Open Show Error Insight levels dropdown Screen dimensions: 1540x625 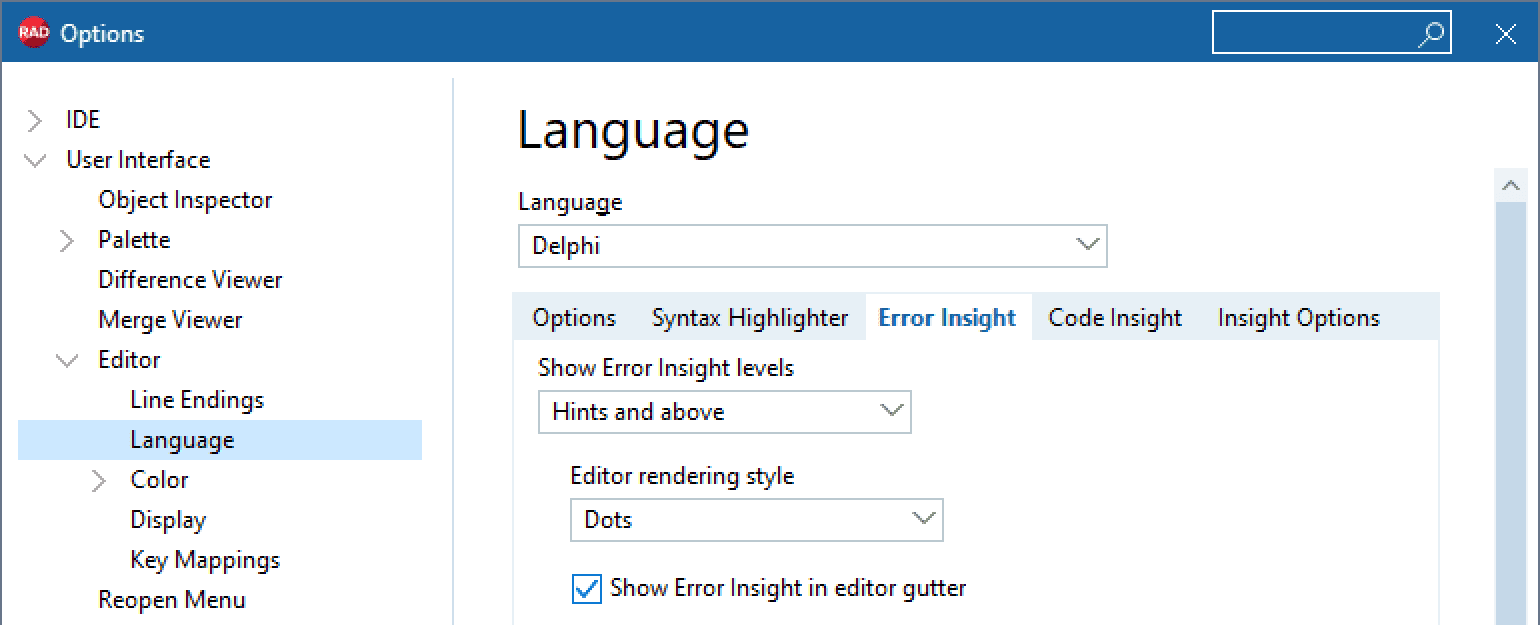click(725, 412)
